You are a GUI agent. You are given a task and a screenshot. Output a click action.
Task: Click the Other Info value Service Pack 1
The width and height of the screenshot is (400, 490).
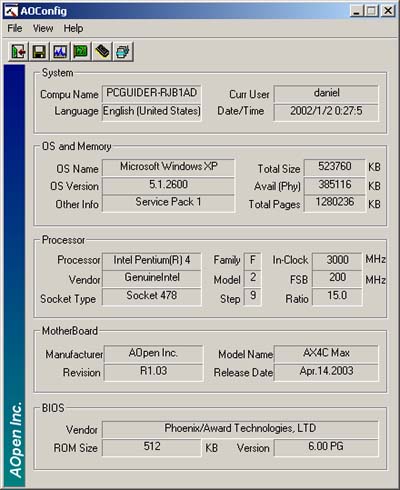168,203
